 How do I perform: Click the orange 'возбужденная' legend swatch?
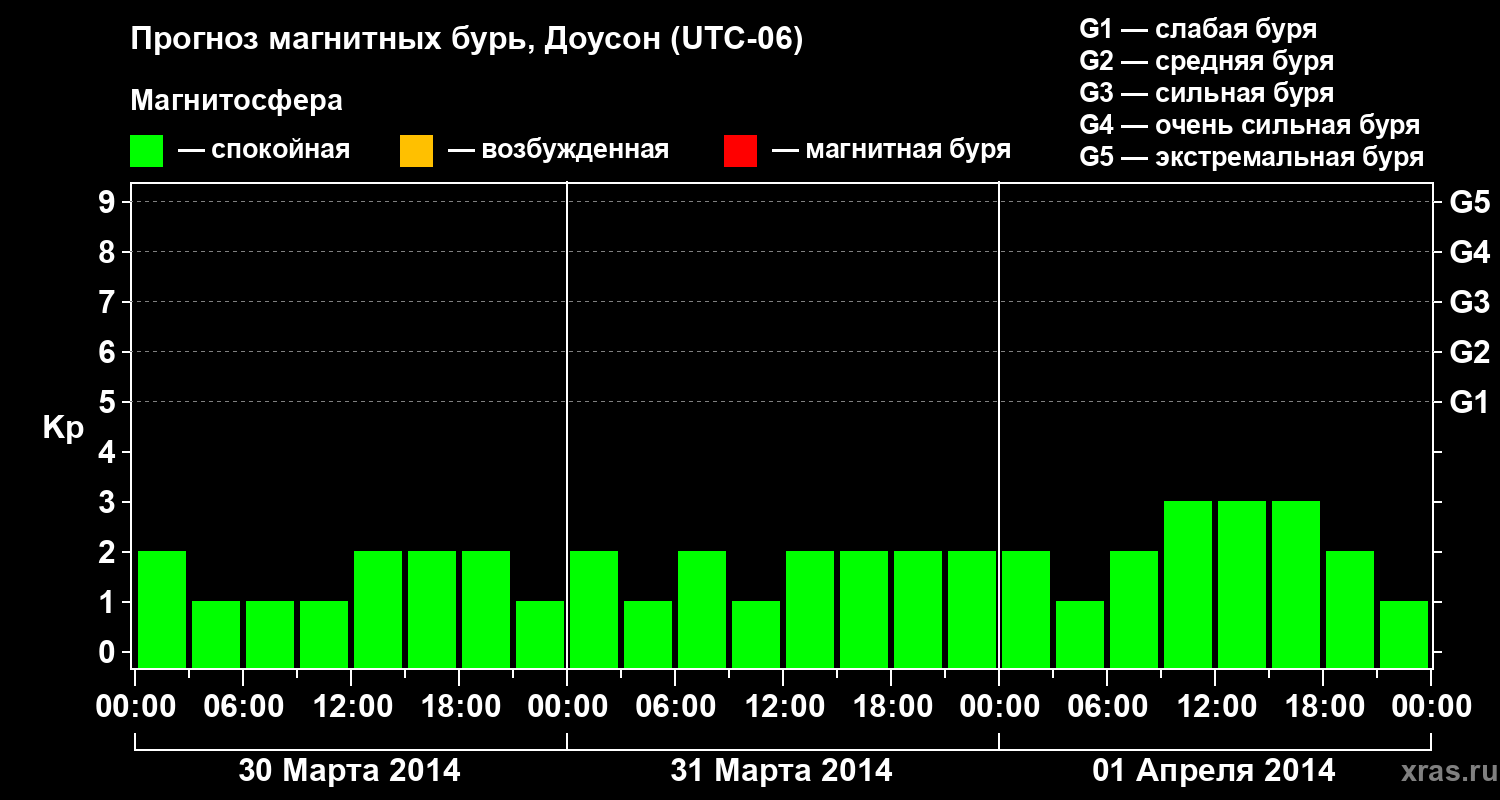[x=416, y=151]
